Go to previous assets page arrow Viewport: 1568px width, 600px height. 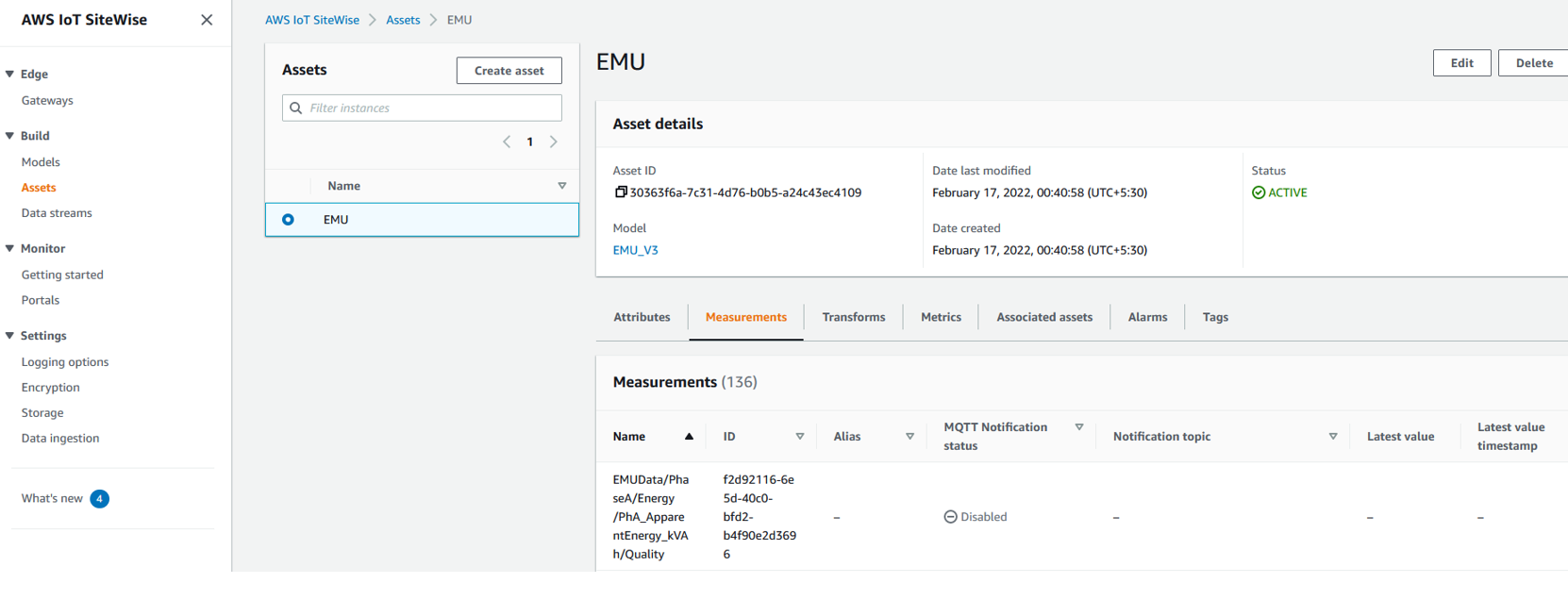[x=507, y=142]
